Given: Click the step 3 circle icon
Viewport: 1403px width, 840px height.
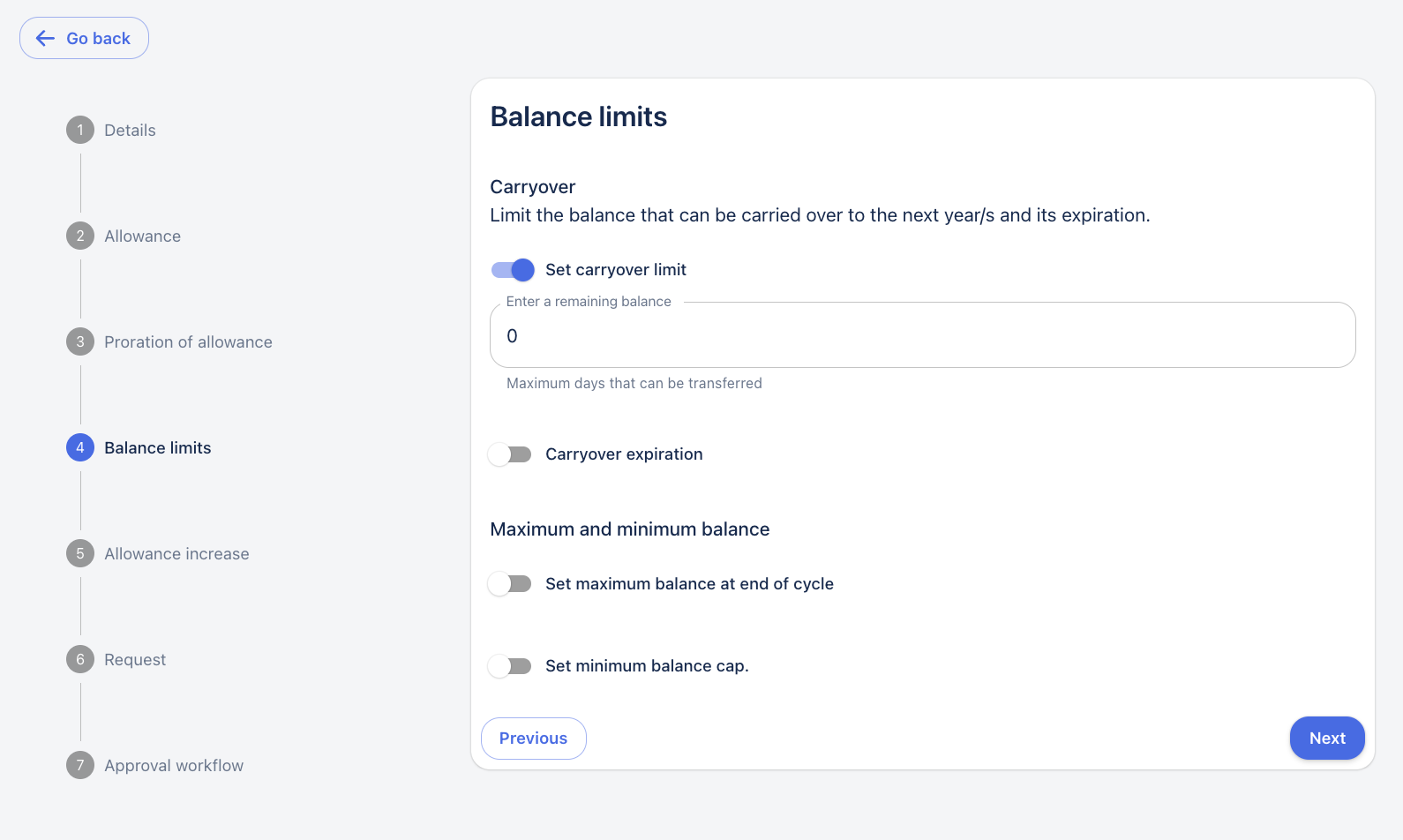Looking at the screenshot, I should [80, 341].
